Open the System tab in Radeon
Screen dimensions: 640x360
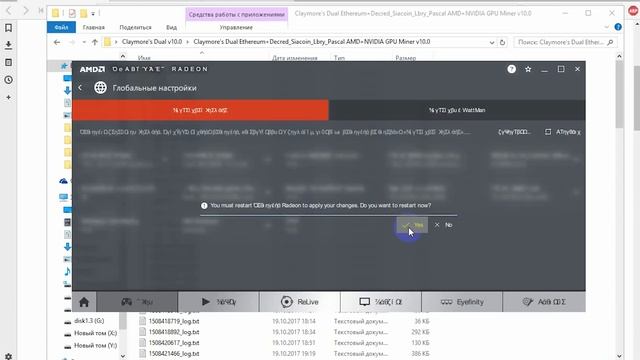(544, 302)
